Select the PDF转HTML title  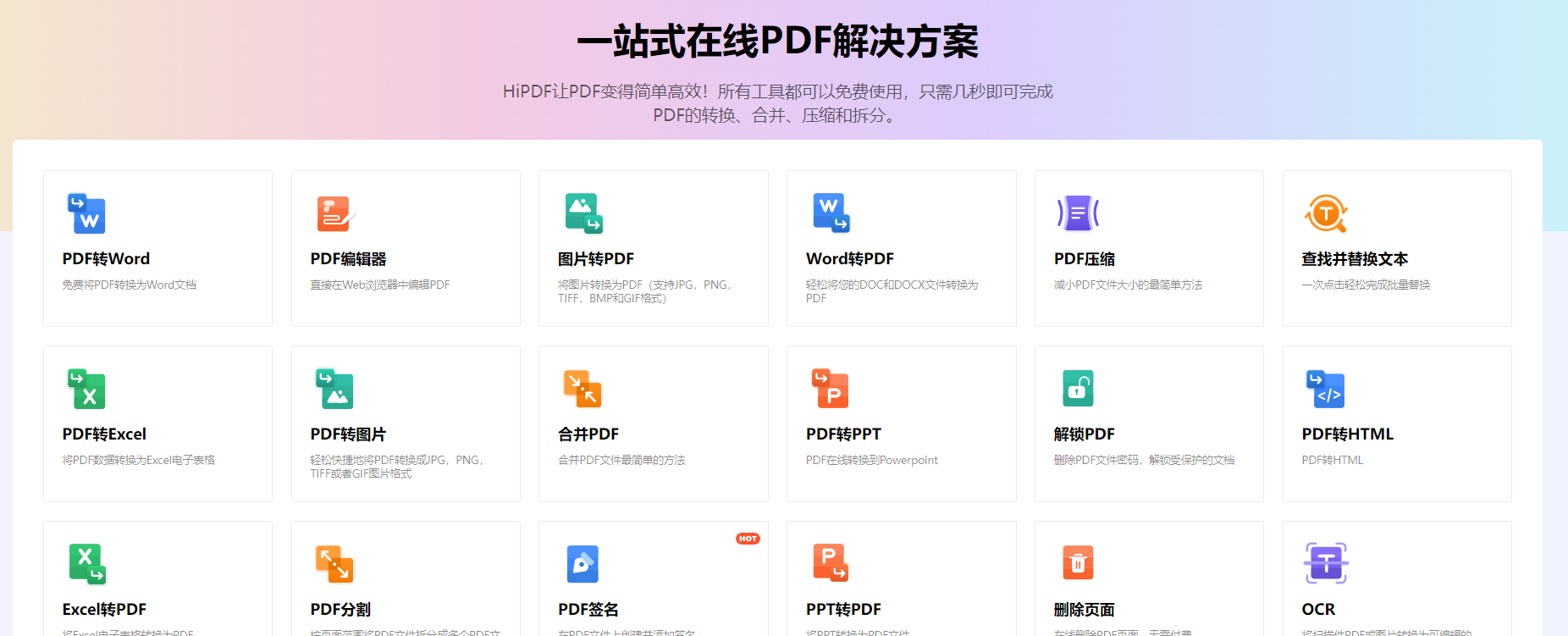point(1347,434)
